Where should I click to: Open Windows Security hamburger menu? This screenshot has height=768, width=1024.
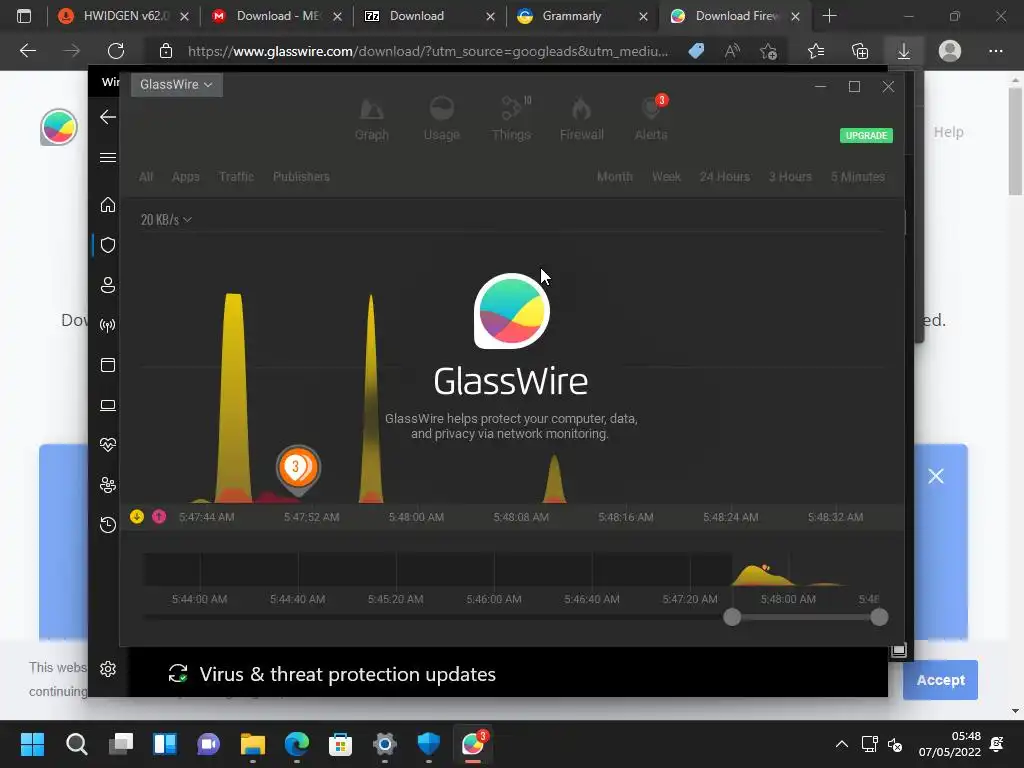[108, 157]
